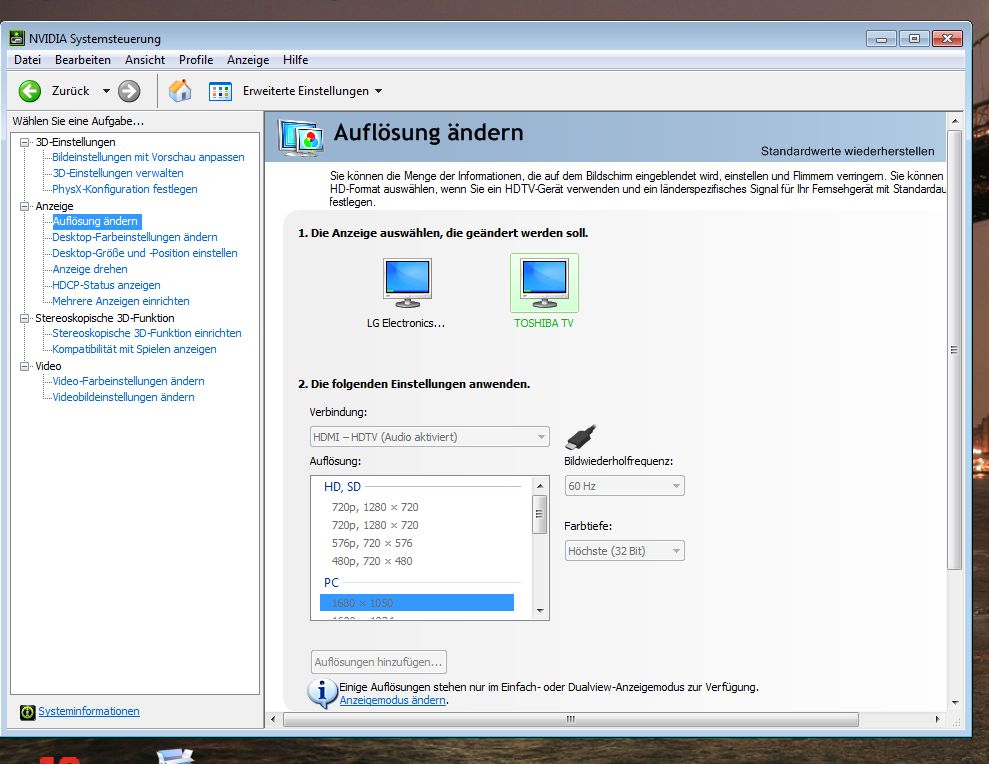
Task: Collapse the Anzeige tree node
Action: tap(25, 206)
